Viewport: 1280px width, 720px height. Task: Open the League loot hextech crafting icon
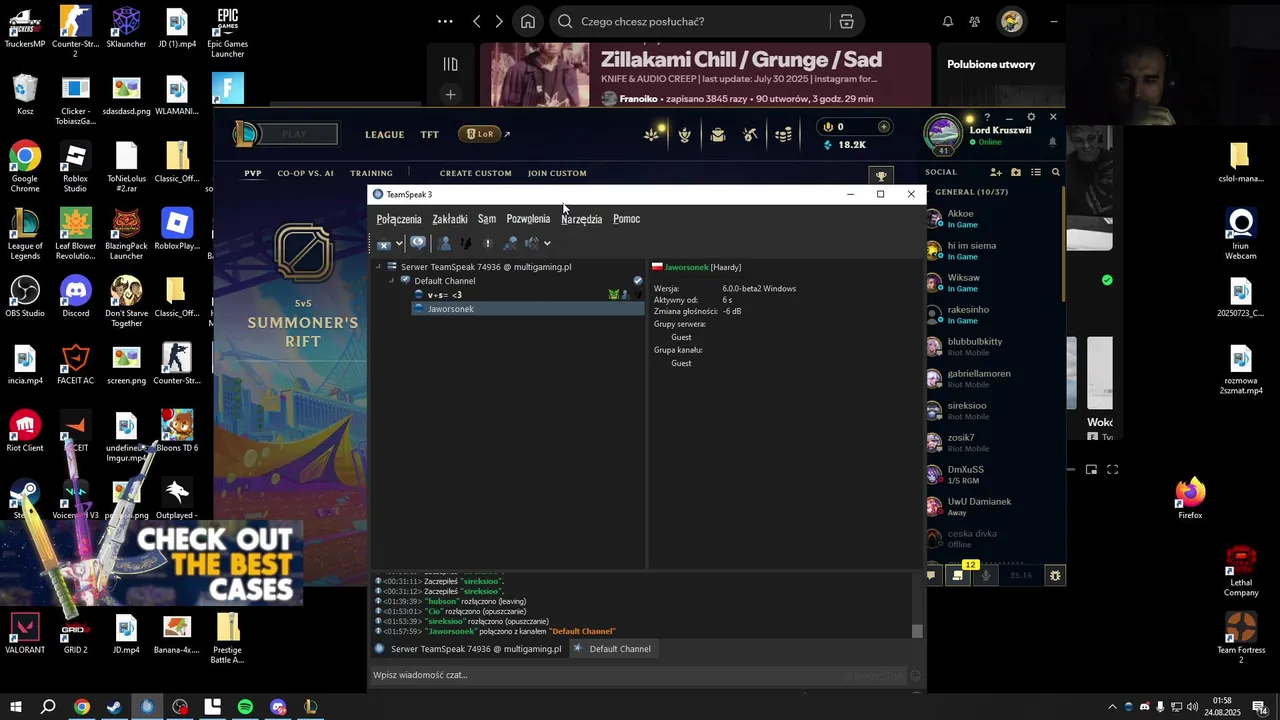[x=685, y=134]
